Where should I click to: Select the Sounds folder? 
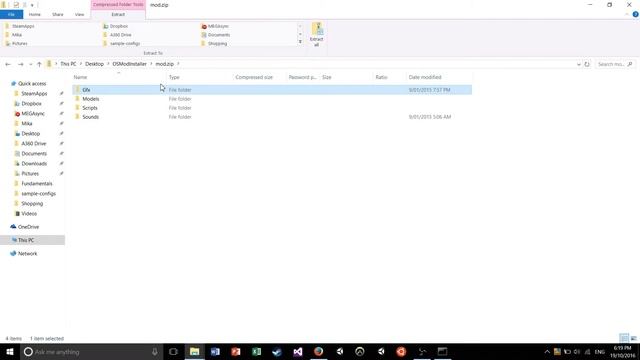pos(91,117)
